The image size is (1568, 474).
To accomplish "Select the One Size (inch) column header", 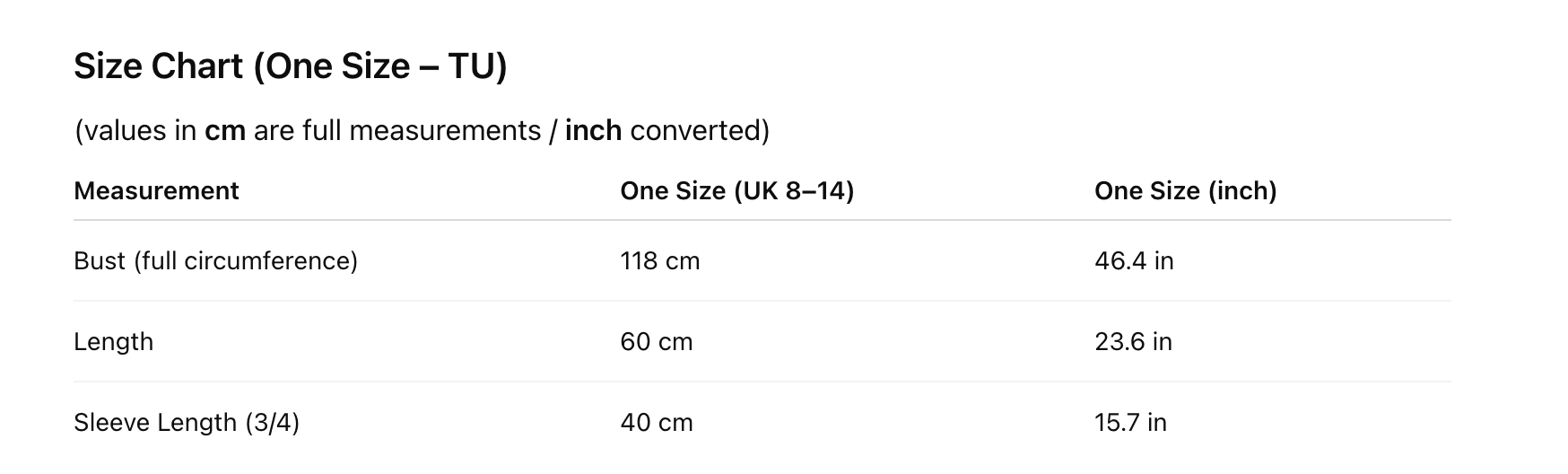I will coord(1185,191).
